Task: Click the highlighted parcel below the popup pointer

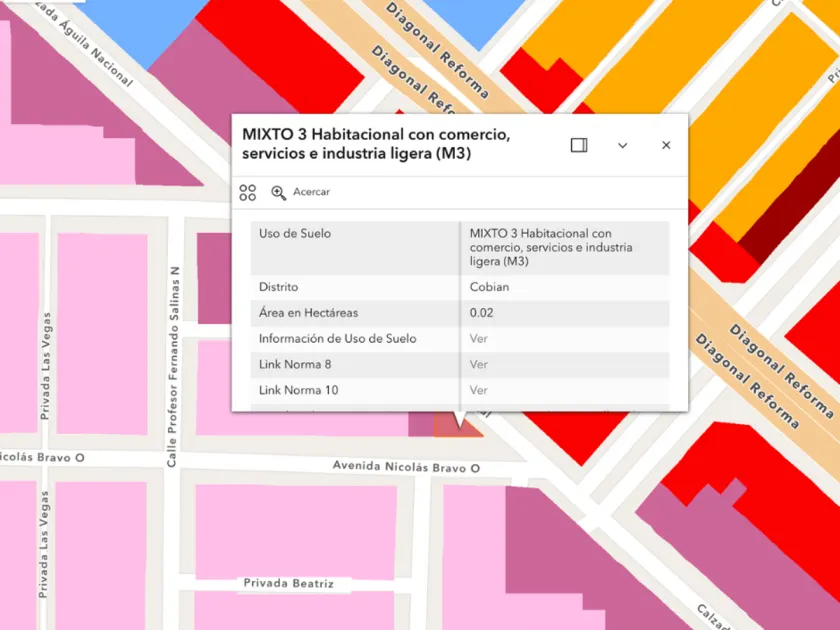Action: pyautogui.click(x=458, y=426)
